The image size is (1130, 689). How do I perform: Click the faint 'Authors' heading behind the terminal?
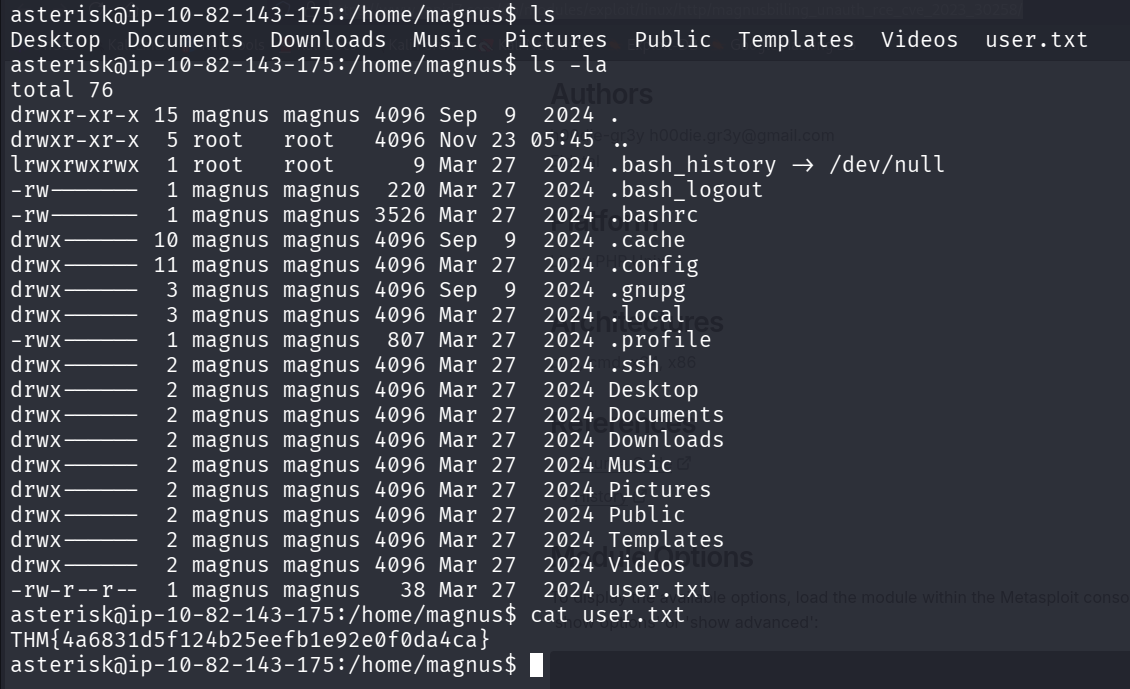602,95
